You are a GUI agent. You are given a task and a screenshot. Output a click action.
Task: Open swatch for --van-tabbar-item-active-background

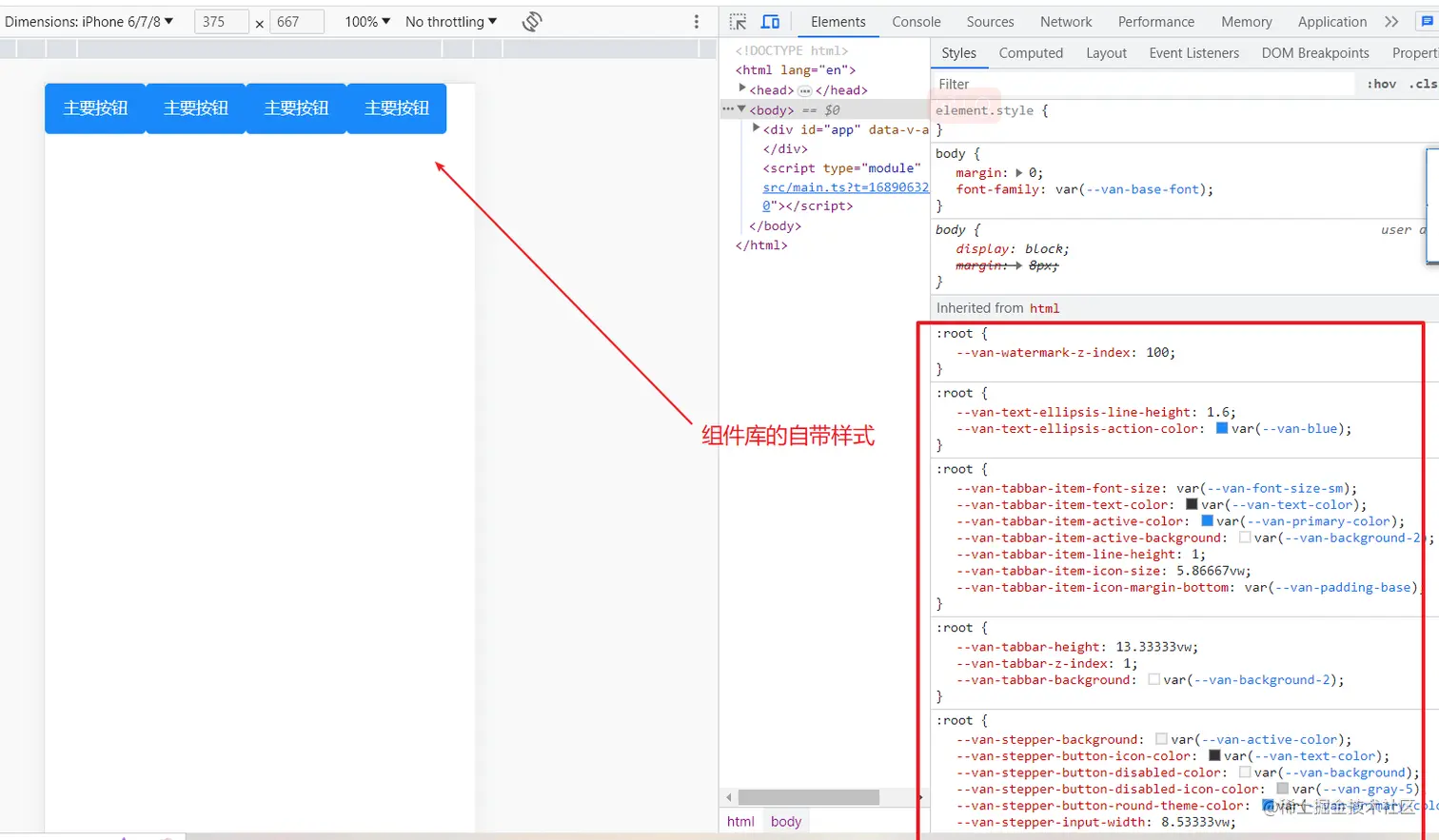point(1244,537)
